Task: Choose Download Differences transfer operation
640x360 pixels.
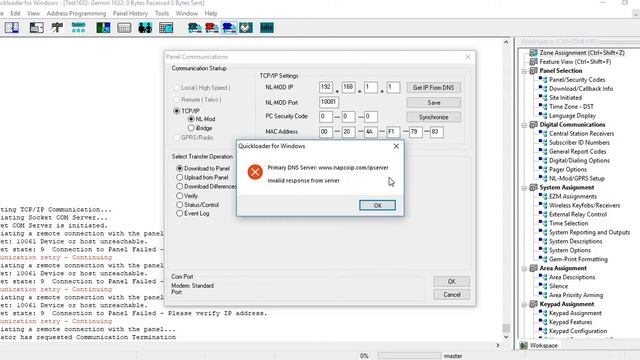Action: point(179,186)
